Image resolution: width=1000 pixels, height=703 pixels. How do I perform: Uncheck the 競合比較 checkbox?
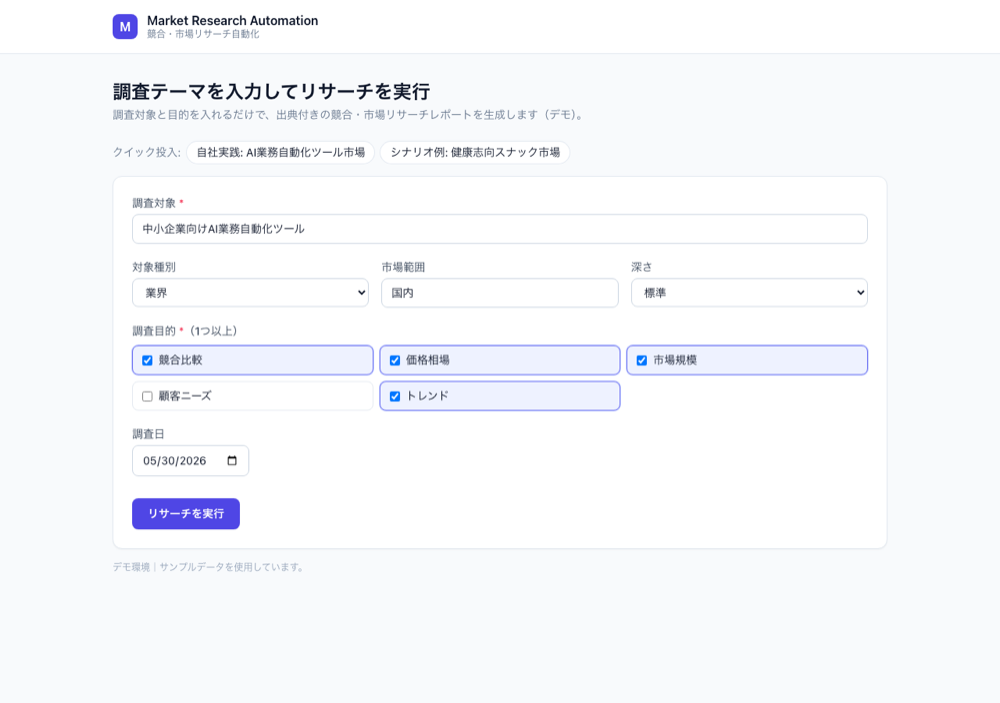[x=147, y=360]
